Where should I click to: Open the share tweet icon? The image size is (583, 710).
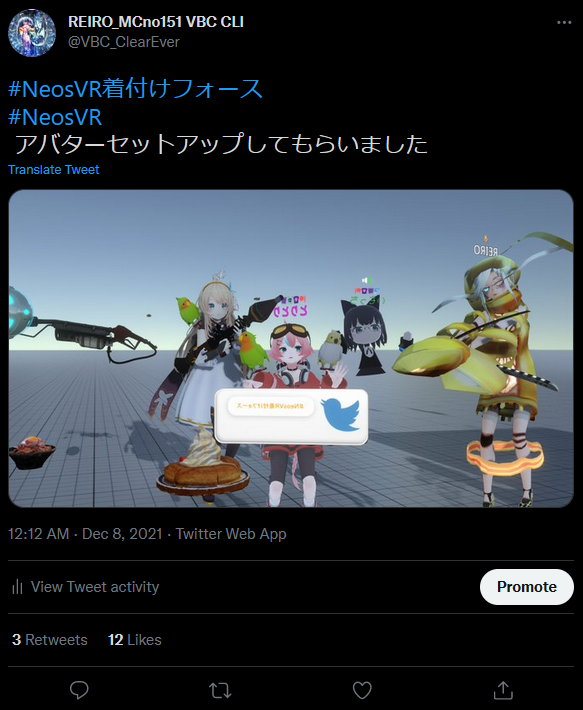pyautogui.click(x=503, y=691)
